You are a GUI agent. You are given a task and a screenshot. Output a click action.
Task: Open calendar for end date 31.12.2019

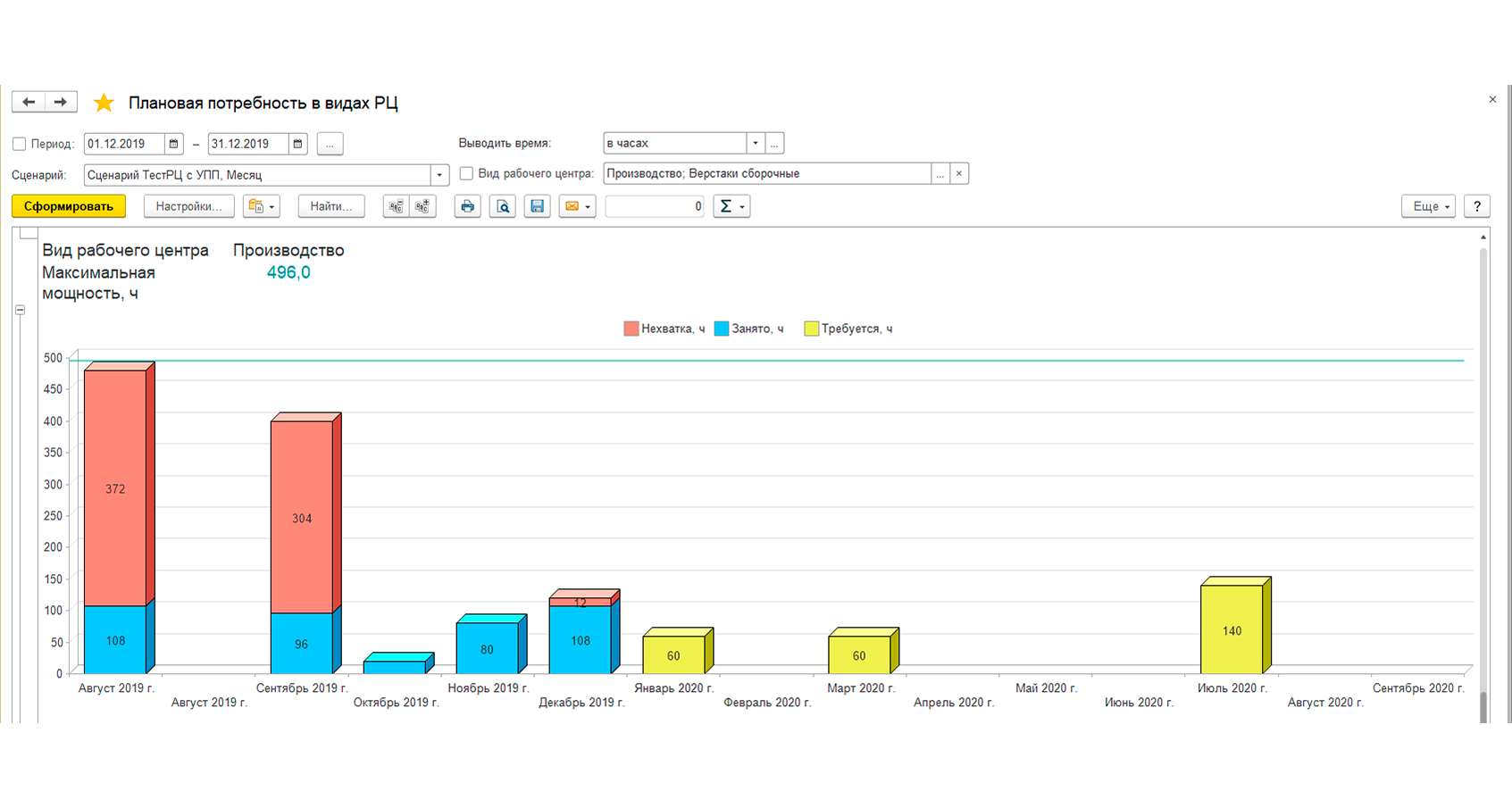click(x=297, y=144)
